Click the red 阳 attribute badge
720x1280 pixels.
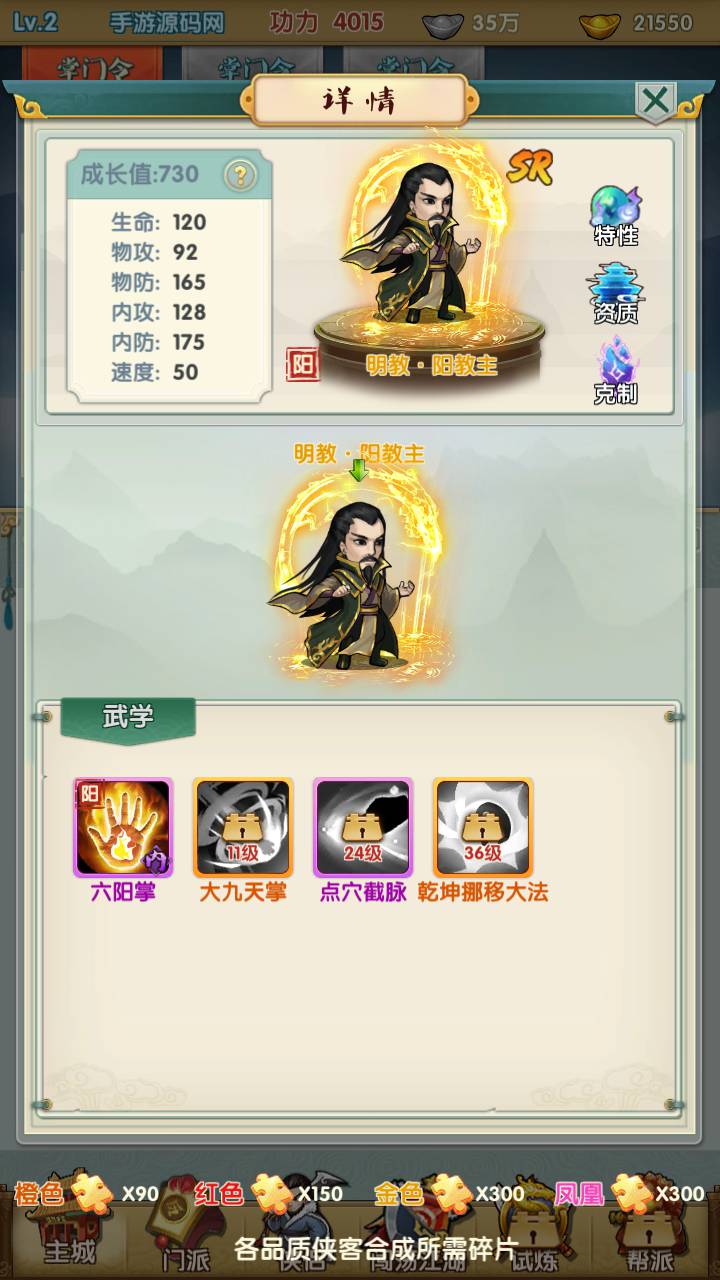(x=302, y=365)
